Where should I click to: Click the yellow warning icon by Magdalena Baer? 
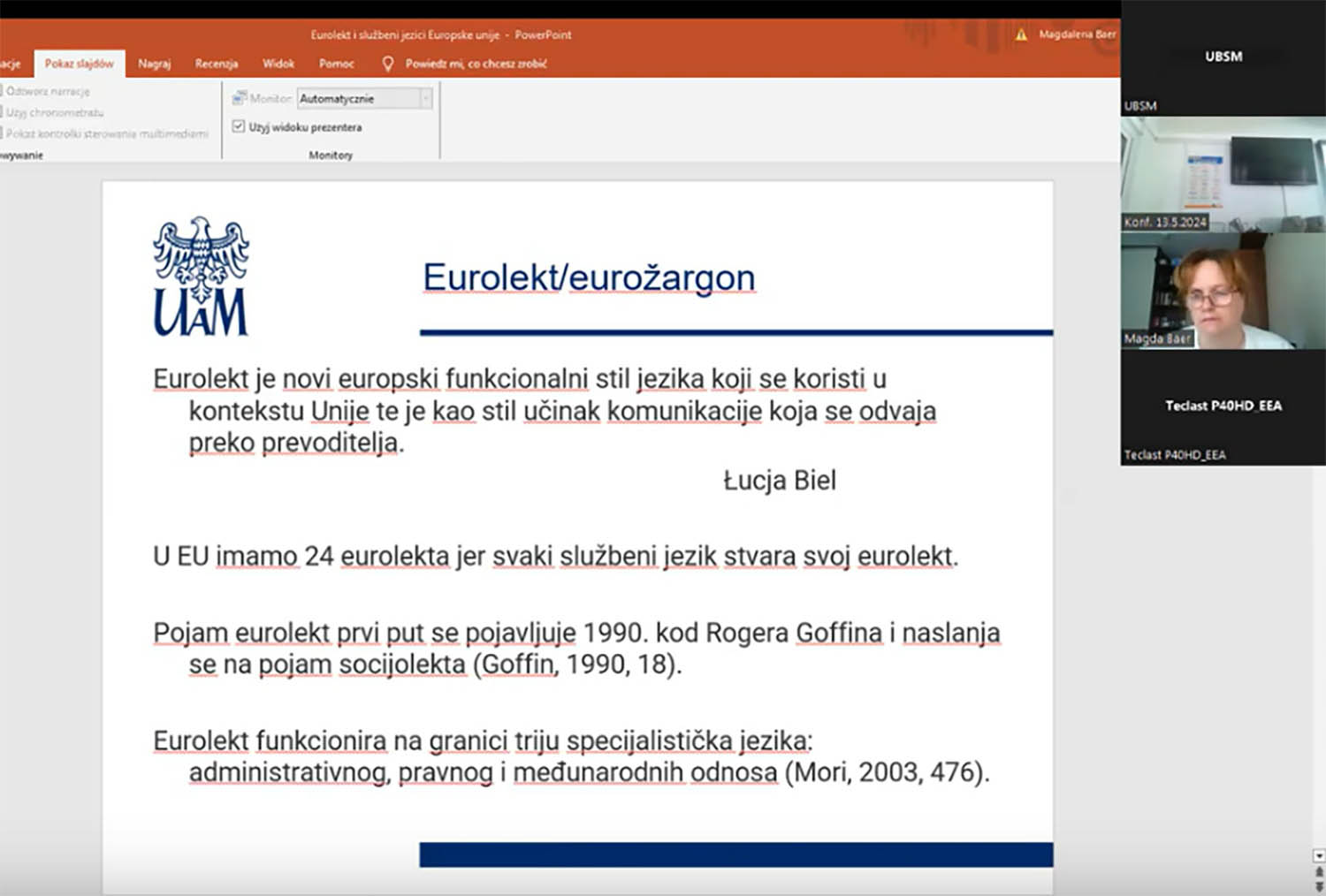click(1021, 34)
